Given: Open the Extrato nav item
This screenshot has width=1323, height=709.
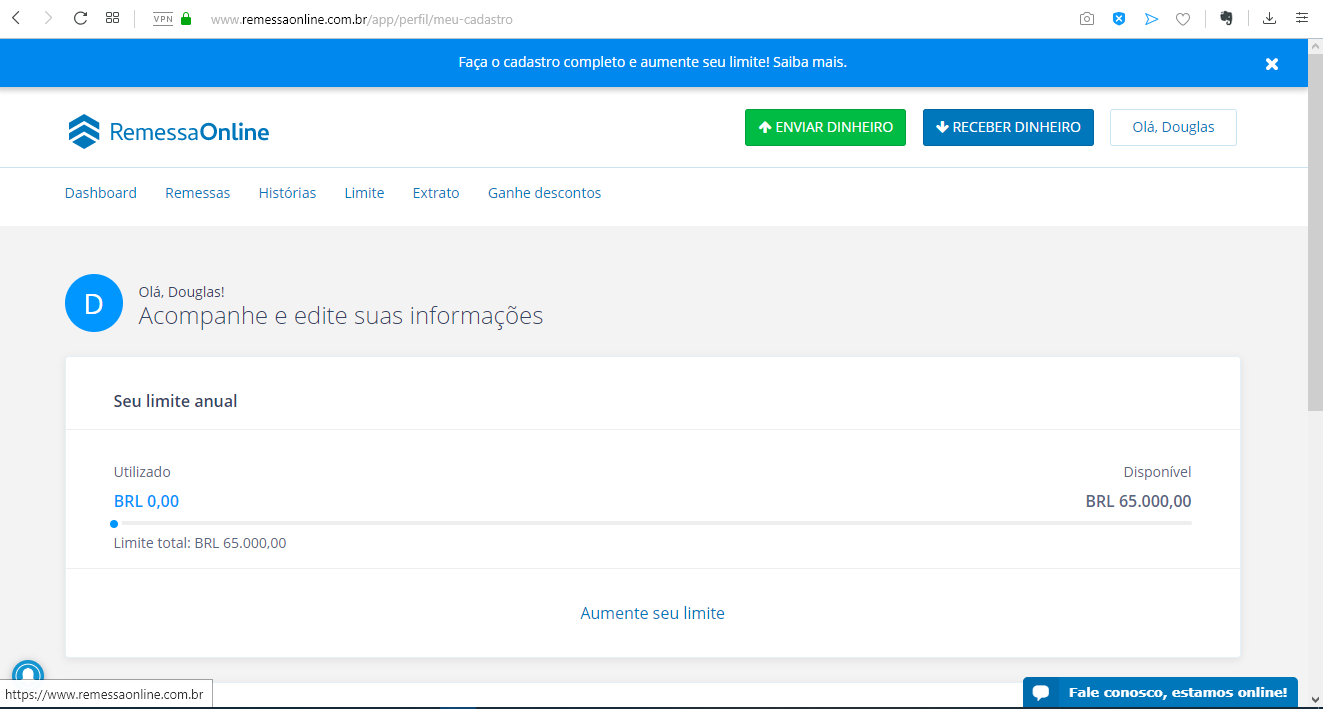Looking at the screenshot, I should [436, 193].
